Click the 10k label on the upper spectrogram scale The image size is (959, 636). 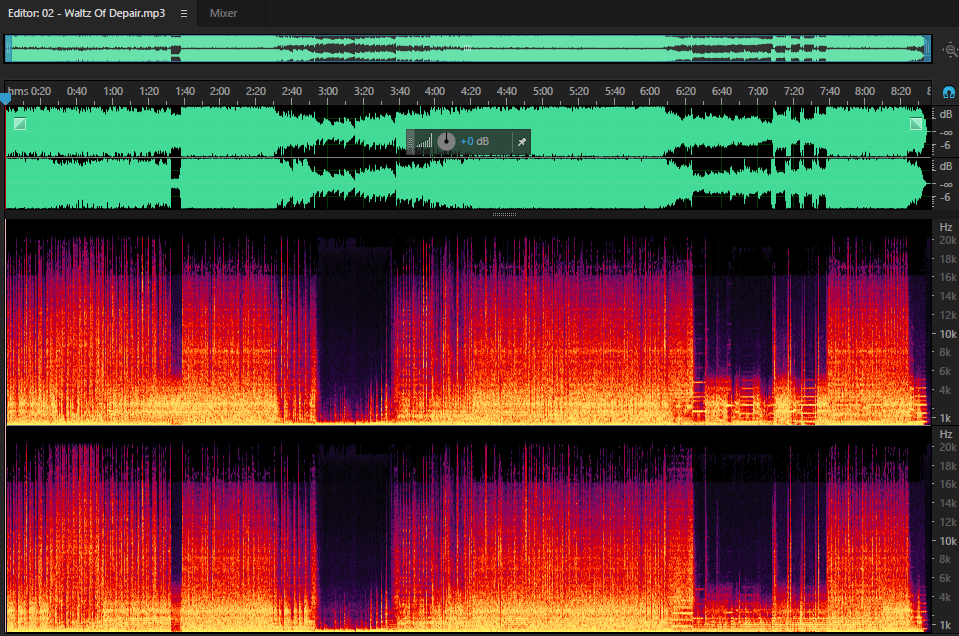(x=948, y=334)
